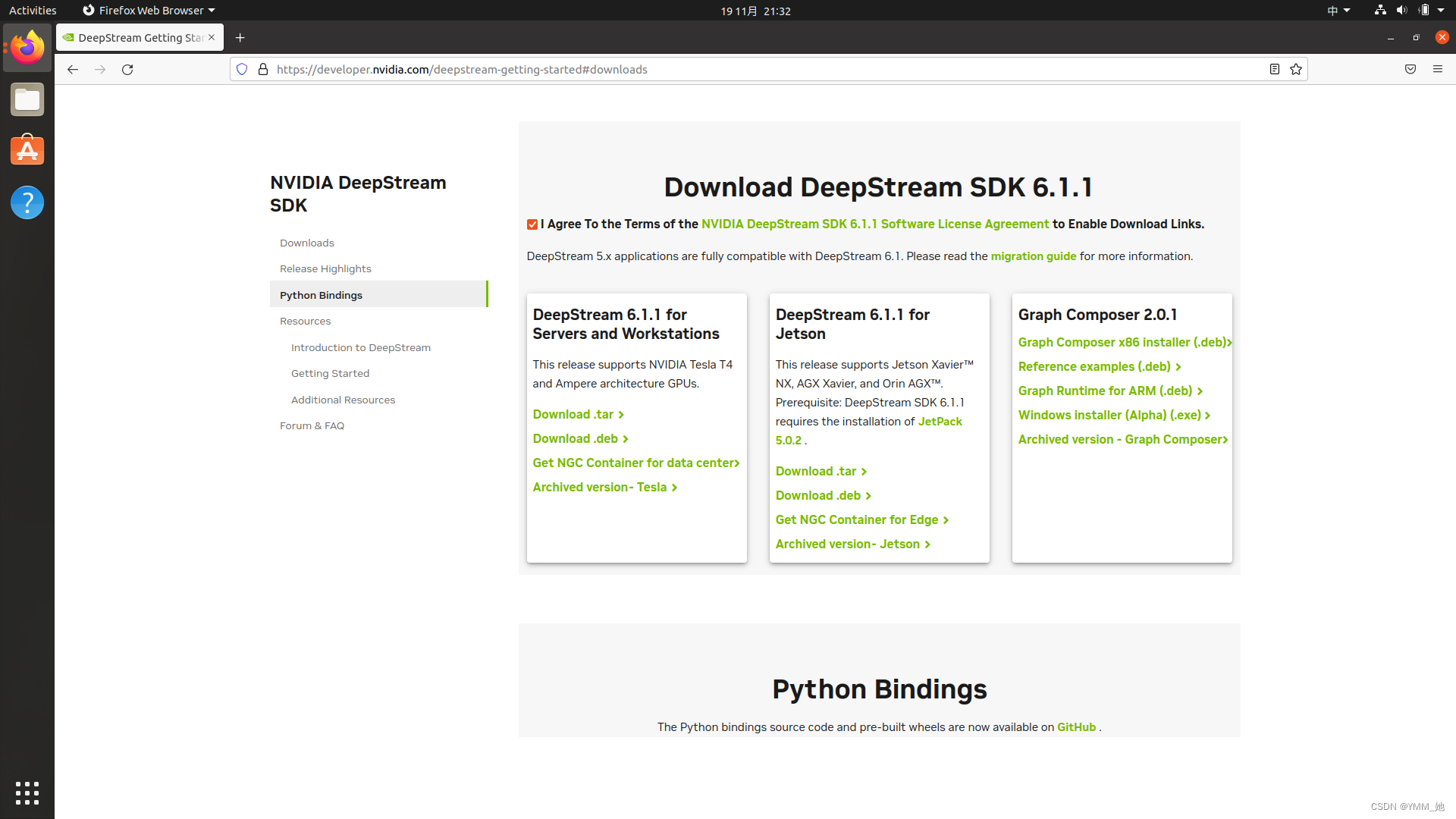The image size is (1456, 819).
Task: Open the Firefox application menu
Action: click(x=1438, y=69)
